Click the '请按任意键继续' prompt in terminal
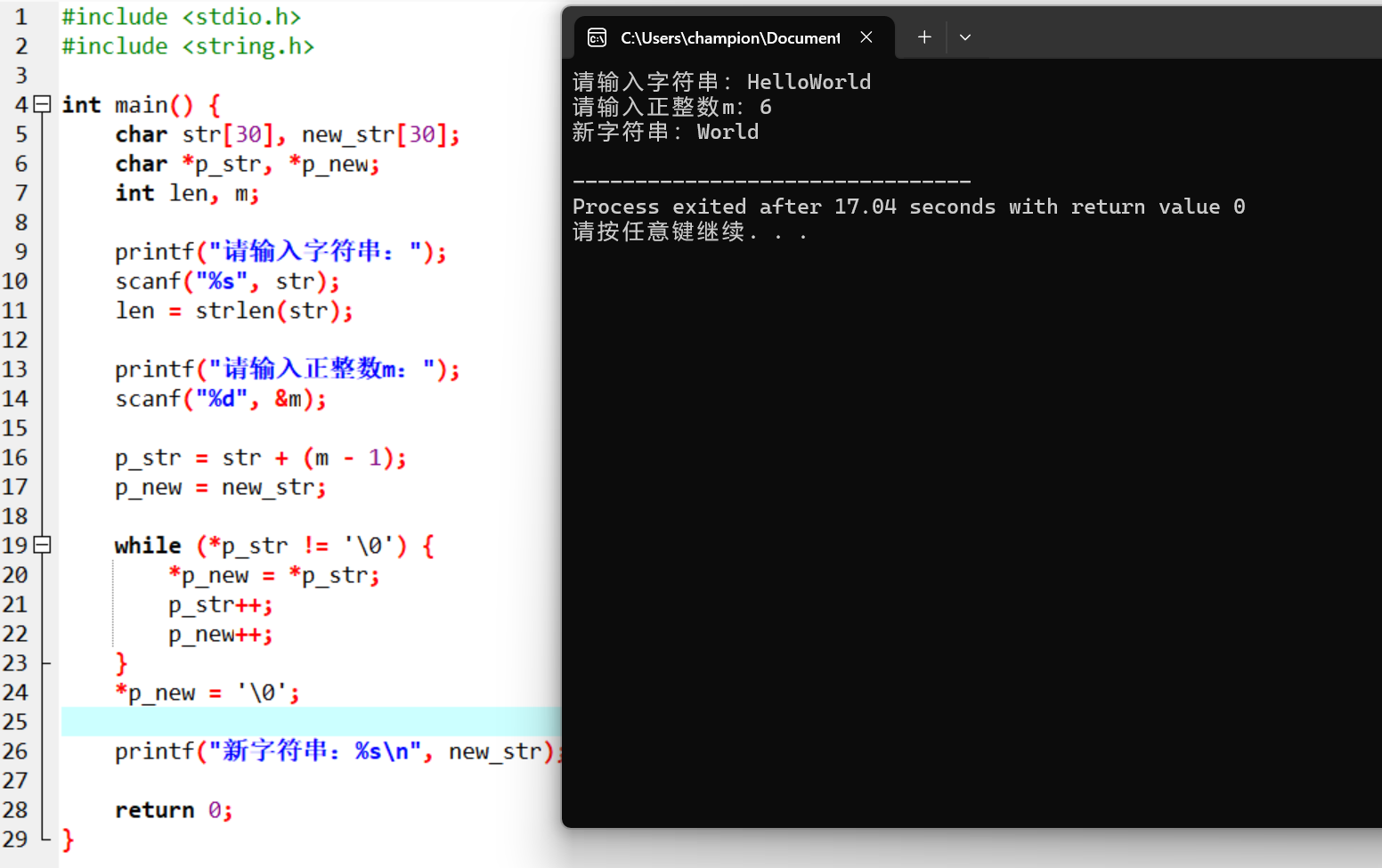Viewport: 1382px width, 868px height. click(659, 231)
